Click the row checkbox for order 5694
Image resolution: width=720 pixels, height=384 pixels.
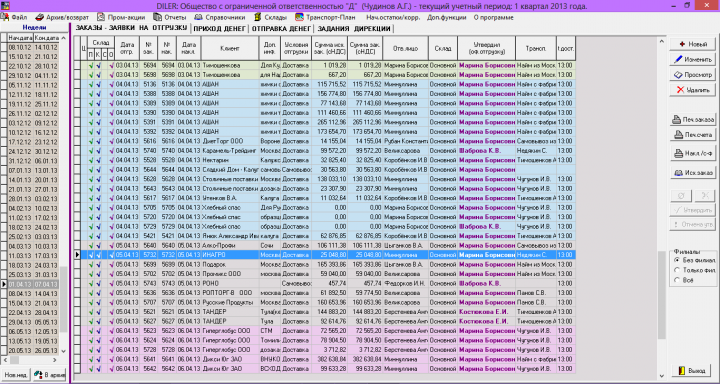tap(77, 66)
